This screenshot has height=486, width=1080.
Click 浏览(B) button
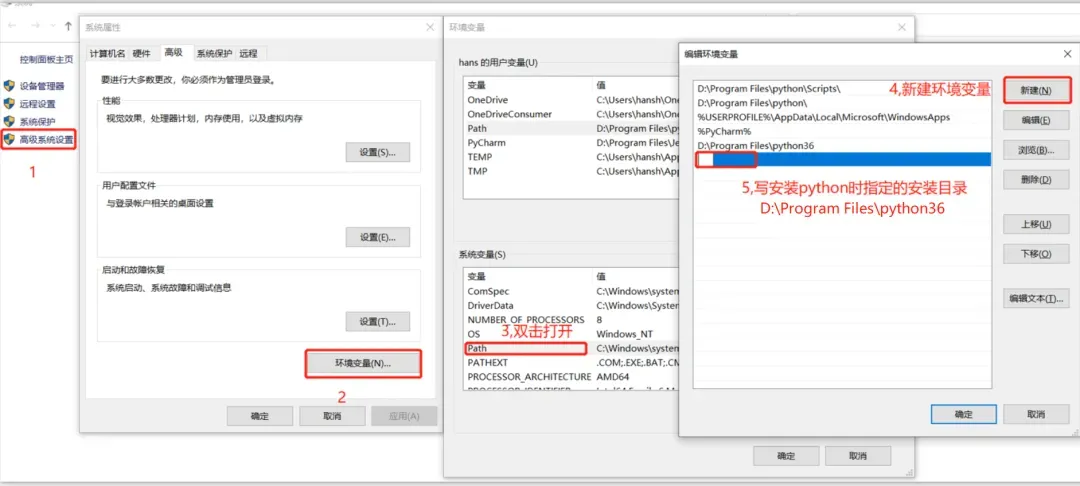pyautogui.click(x=1036, y=150)
